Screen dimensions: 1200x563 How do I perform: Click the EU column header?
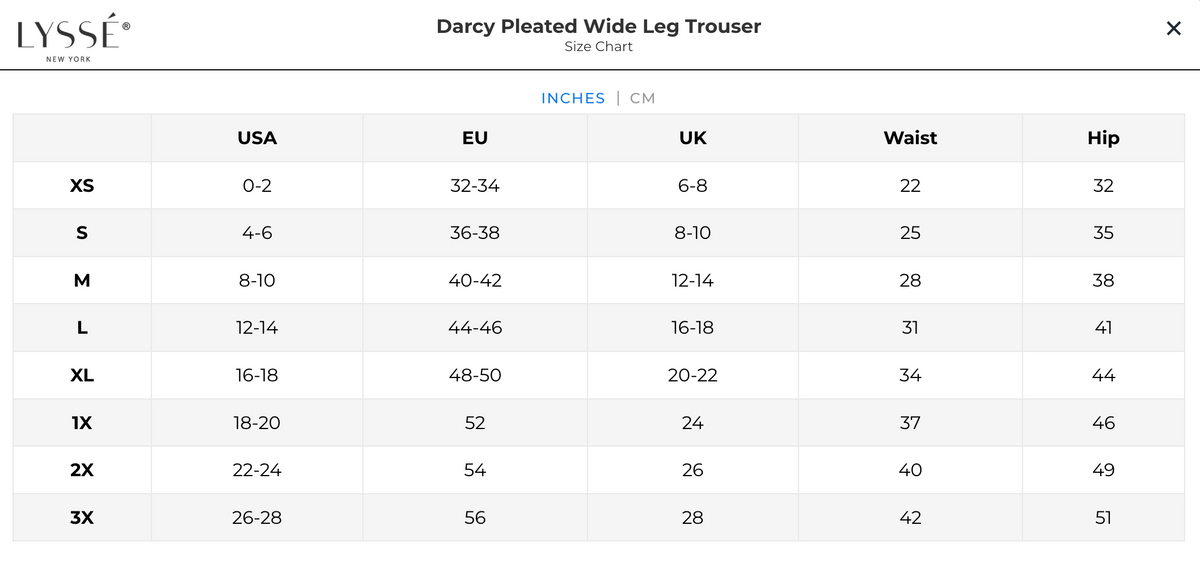pos(475,138)
